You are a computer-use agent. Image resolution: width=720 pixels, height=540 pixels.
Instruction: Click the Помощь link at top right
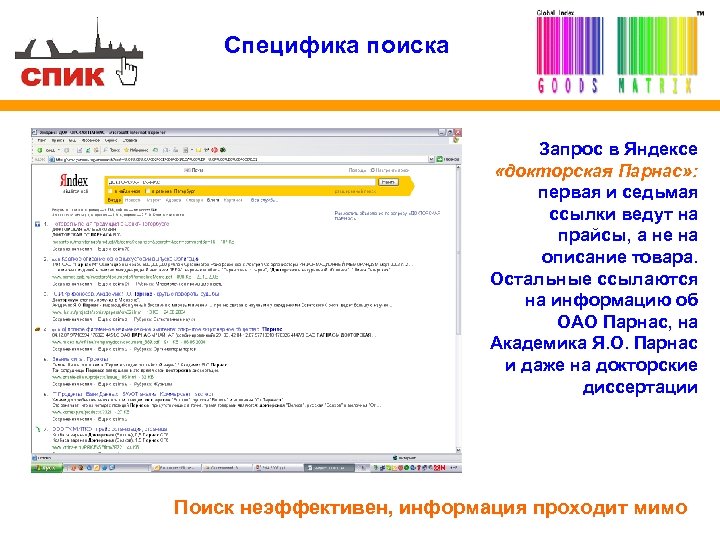point(357,170)
